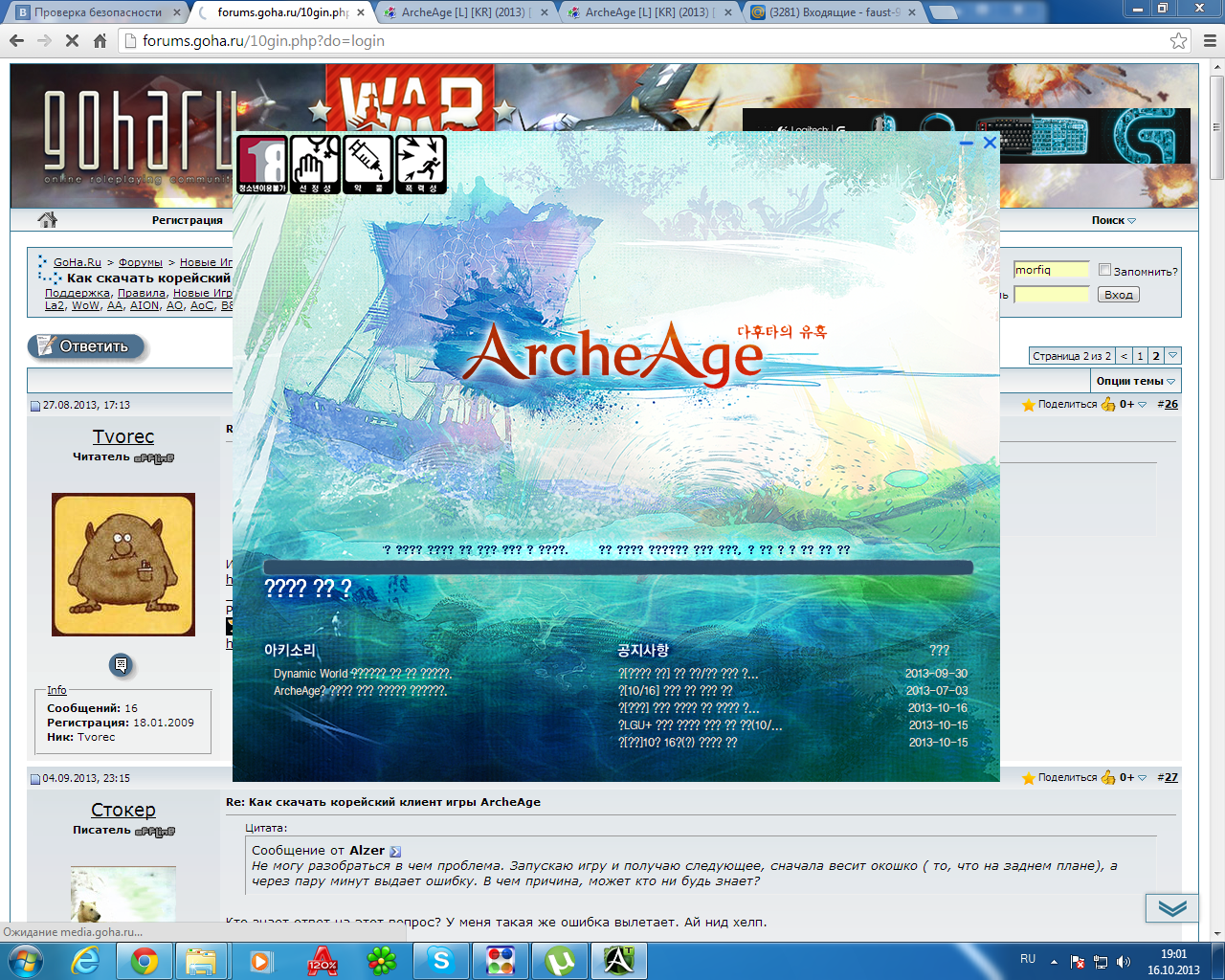Switch to Входящие inbox tab
Screen dimensions: 1225x980
834,12
